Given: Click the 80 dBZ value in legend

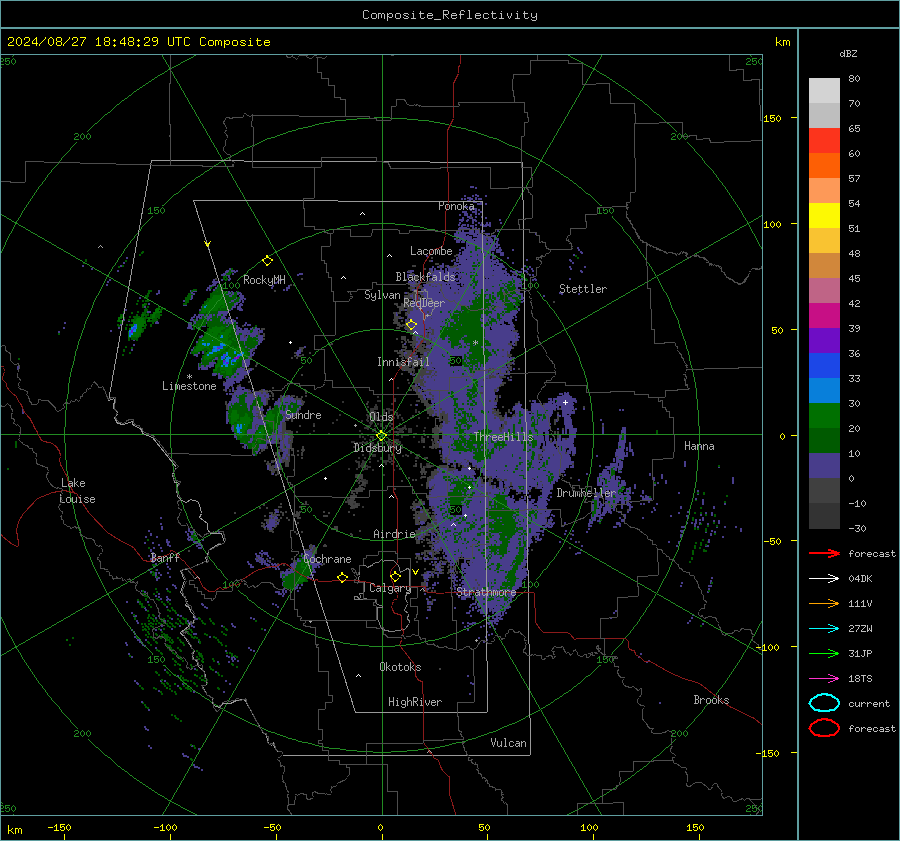Looking at the screenshot, I should point(854,79).
